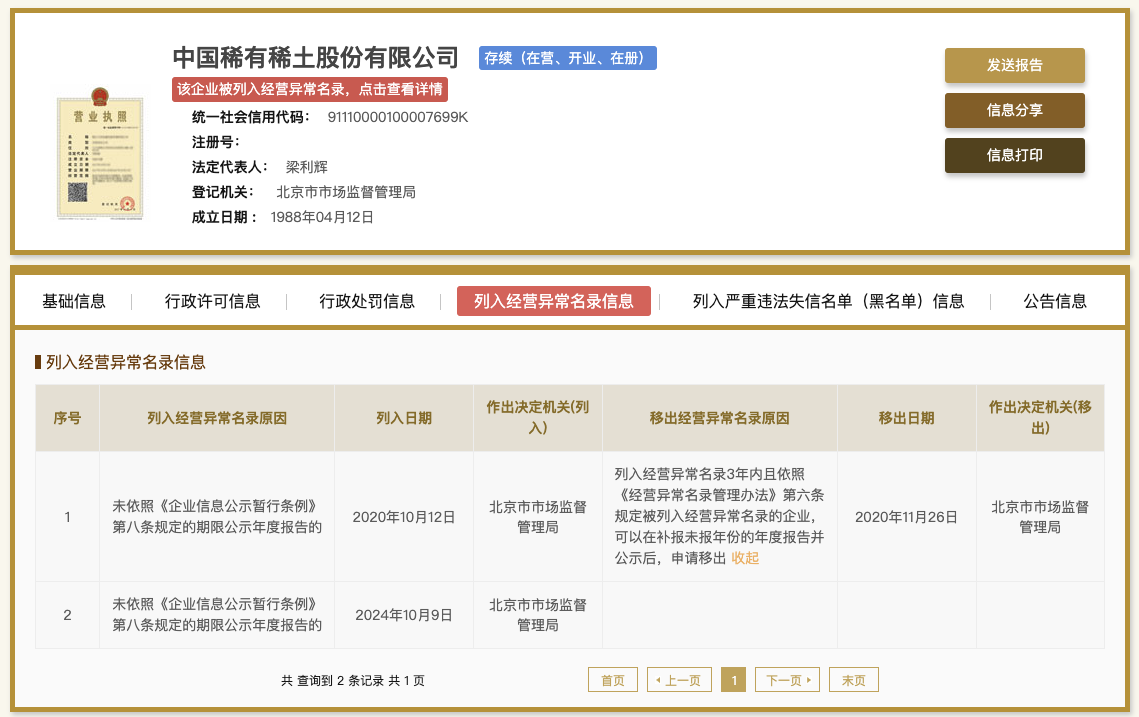The width and height of the screenshot is (1139, 717).
Task: Click the 移出日期 column header
Action: [x=907, y=418]
